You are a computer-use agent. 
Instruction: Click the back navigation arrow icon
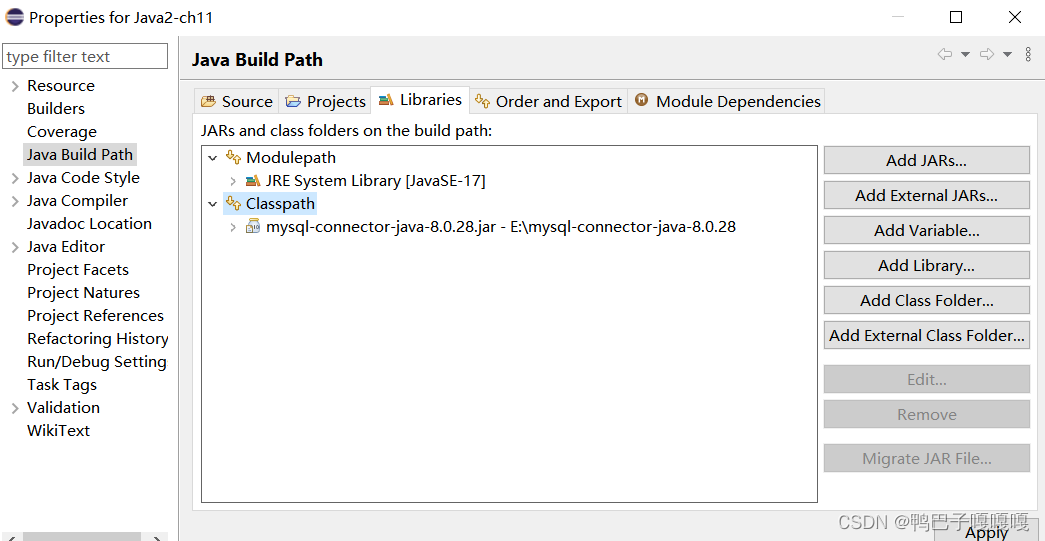(x=944, y=55)
